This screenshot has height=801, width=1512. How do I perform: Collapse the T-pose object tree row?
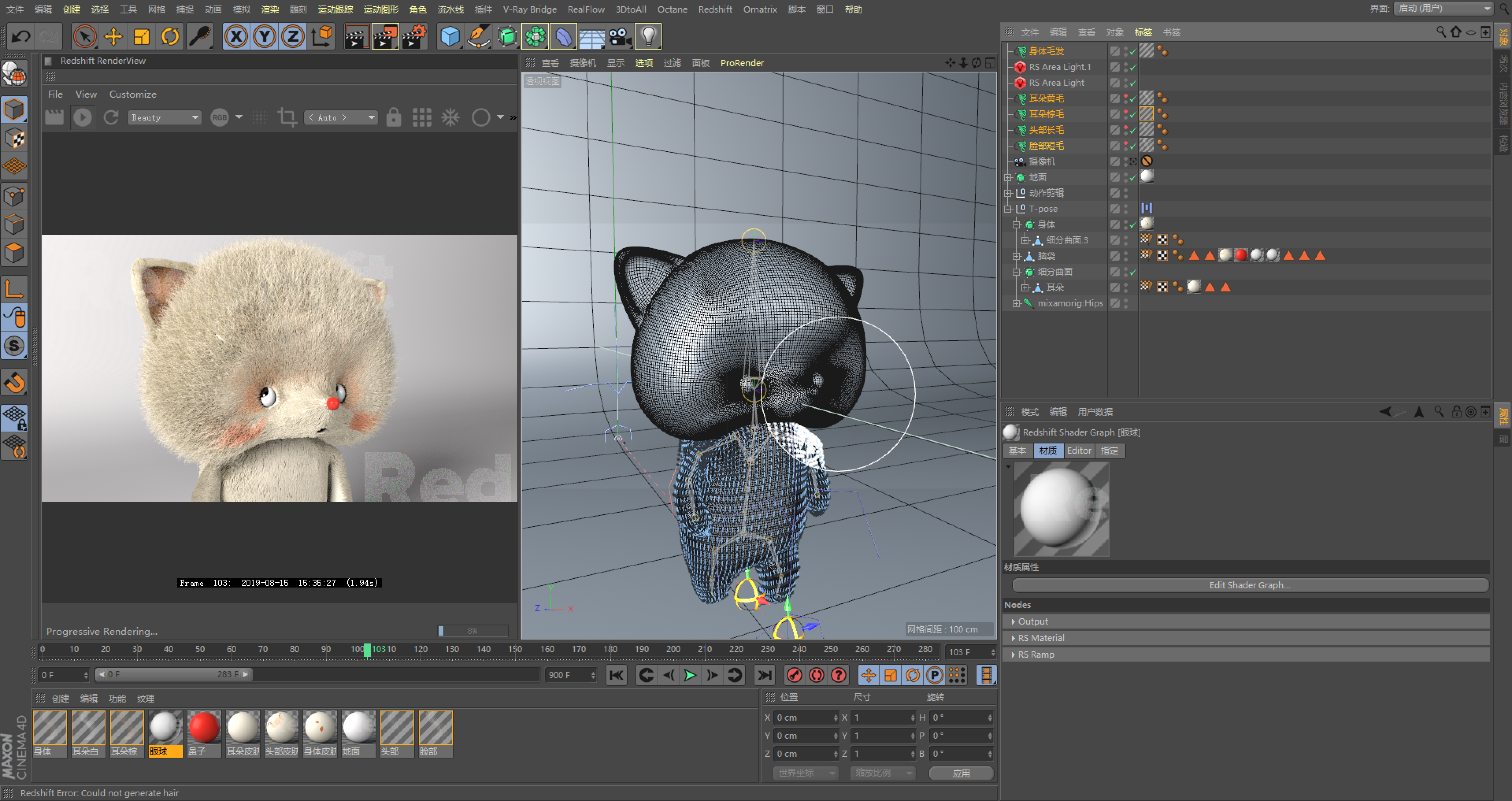point(1008,208)
